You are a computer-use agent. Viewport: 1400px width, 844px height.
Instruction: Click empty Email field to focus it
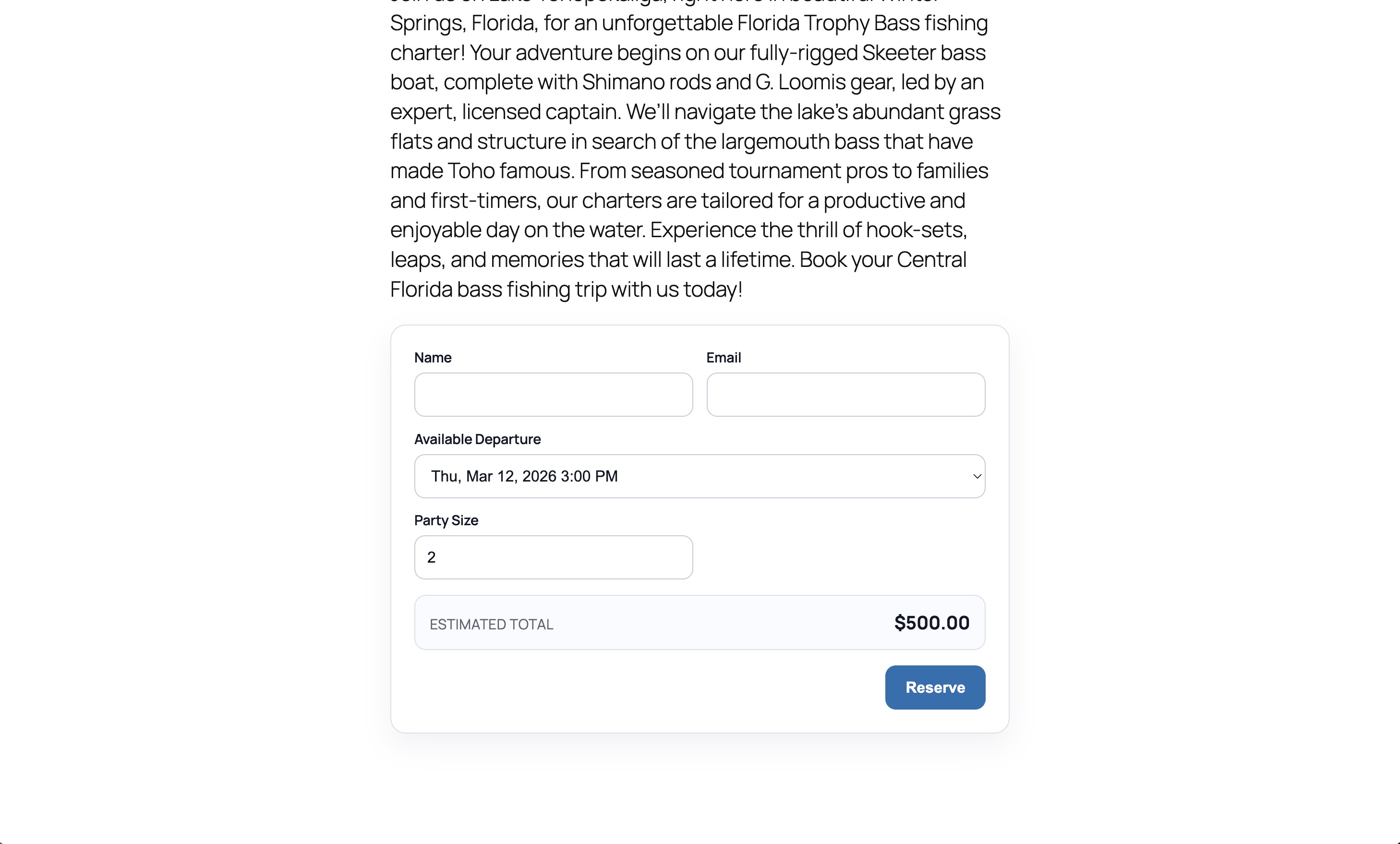[x=845, y=395]
